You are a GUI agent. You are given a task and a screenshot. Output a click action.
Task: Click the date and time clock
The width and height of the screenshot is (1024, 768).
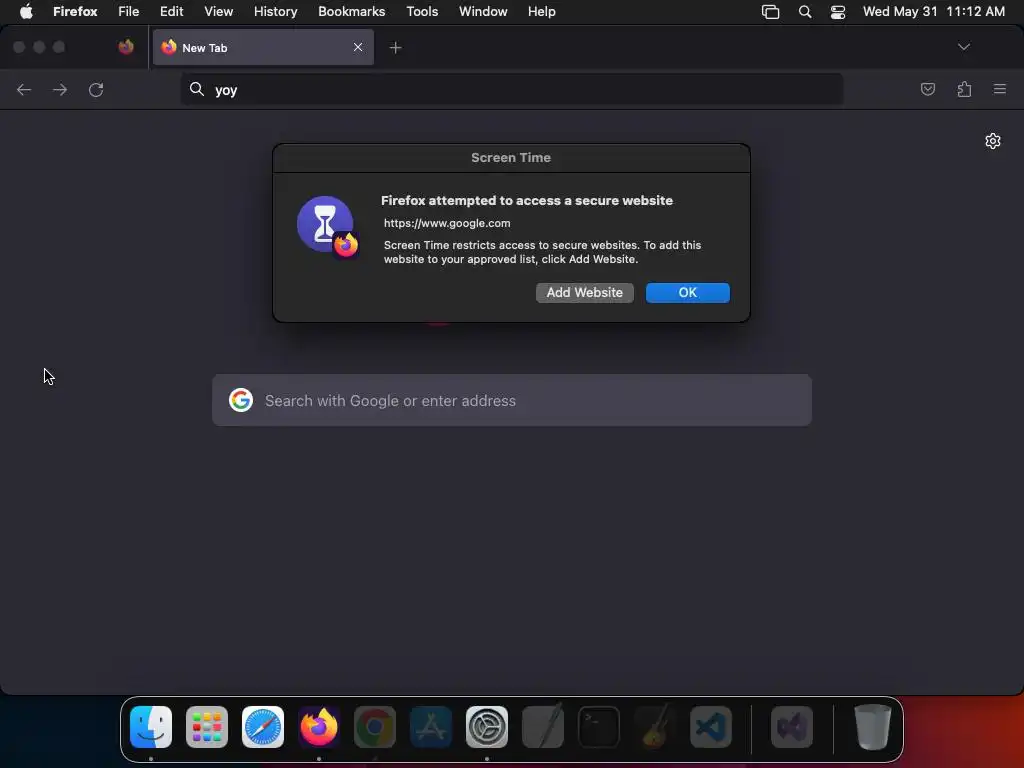(x=933, y=12)
